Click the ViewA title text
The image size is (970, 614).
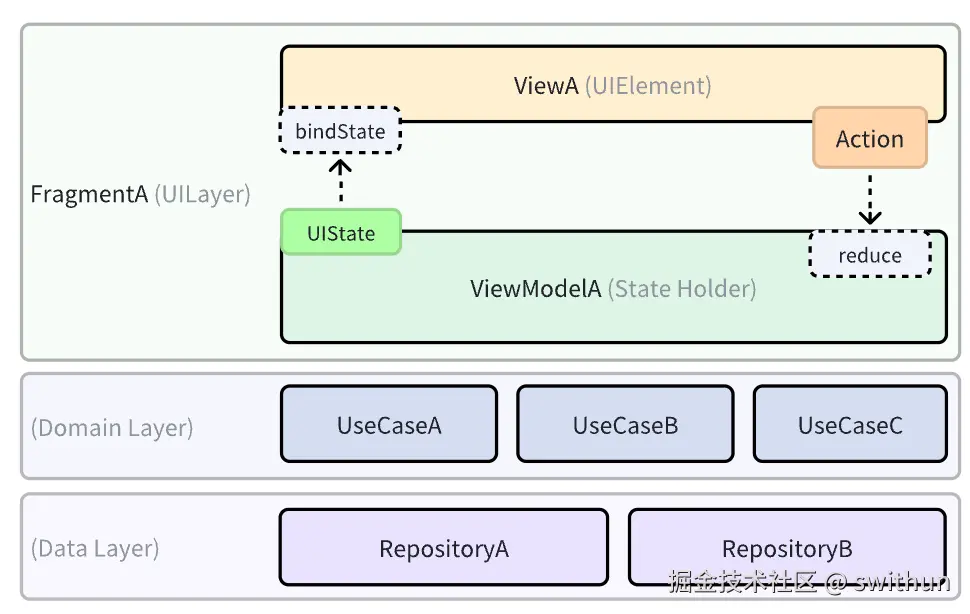546,85
